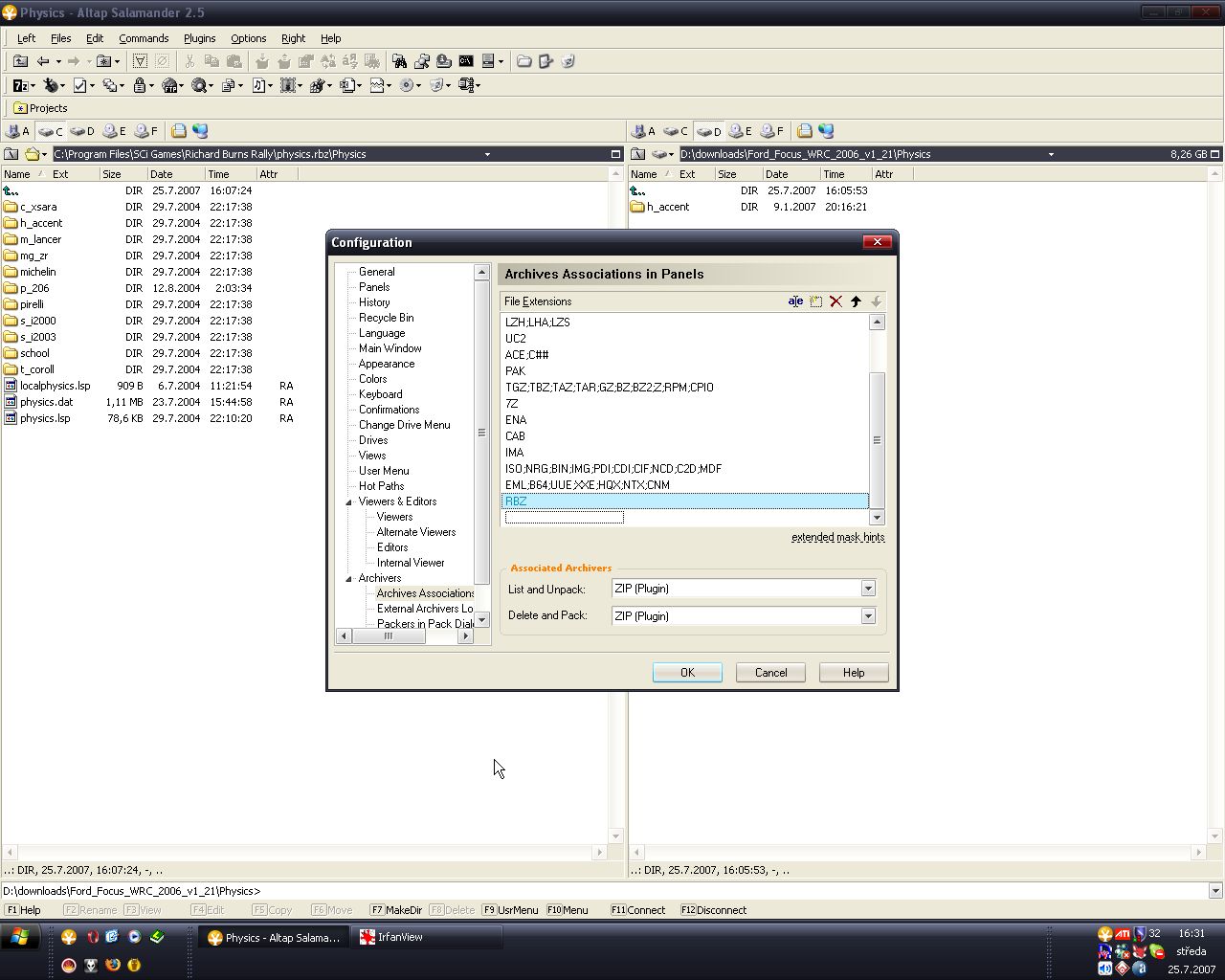Select General in the configuration tree

[x=376, y=272]
